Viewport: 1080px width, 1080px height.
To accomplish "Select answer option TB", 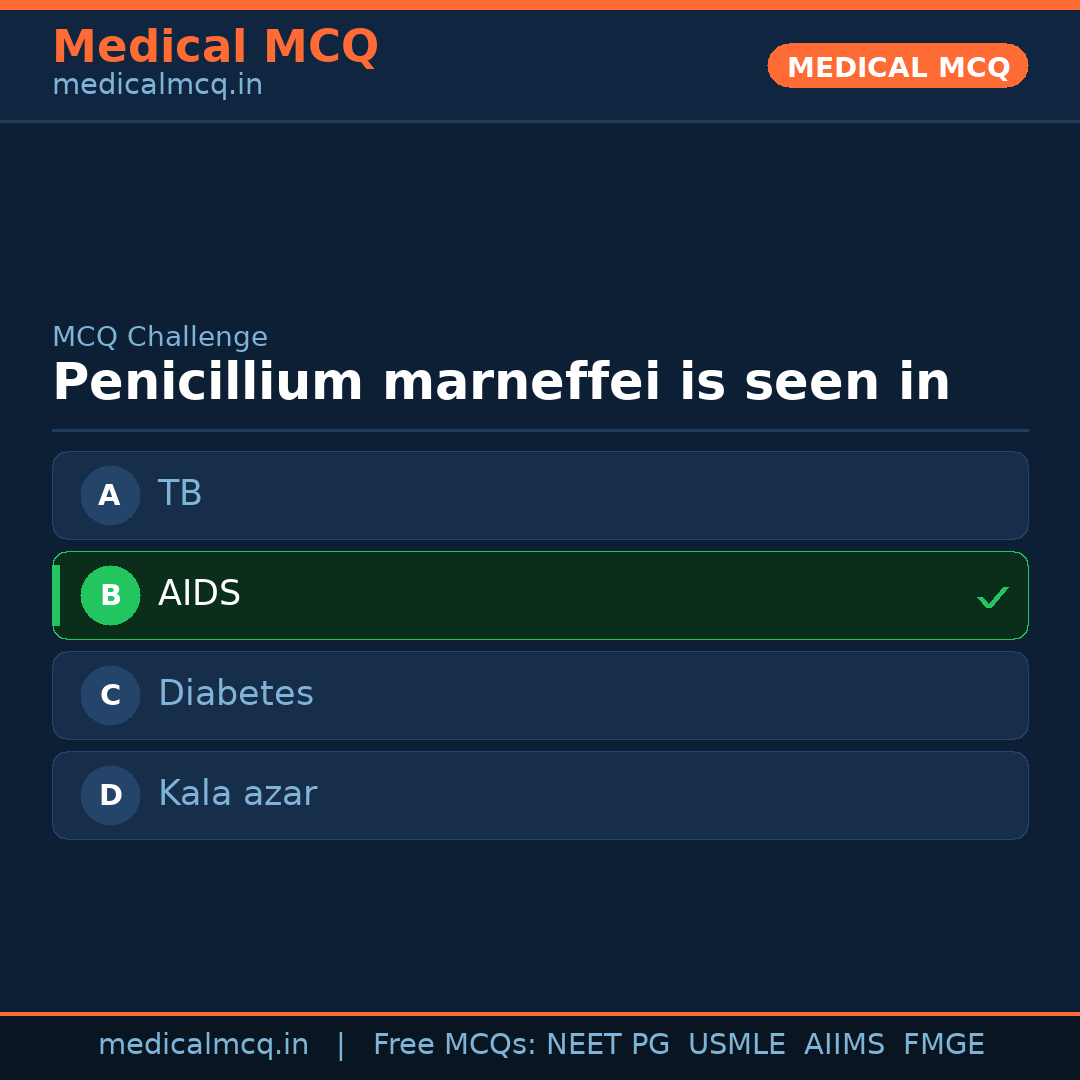I will [540, 495].
